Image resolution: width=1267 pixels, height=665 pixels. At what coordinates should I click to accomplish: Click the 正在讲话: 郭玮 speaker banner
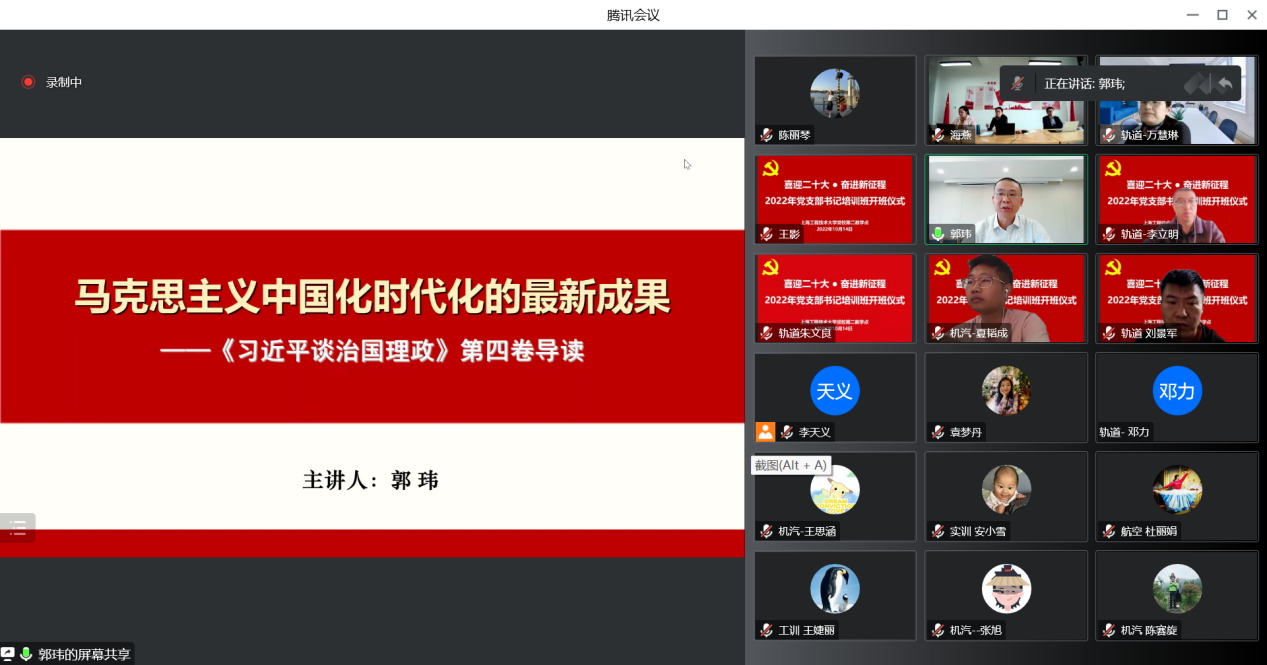1084,83
